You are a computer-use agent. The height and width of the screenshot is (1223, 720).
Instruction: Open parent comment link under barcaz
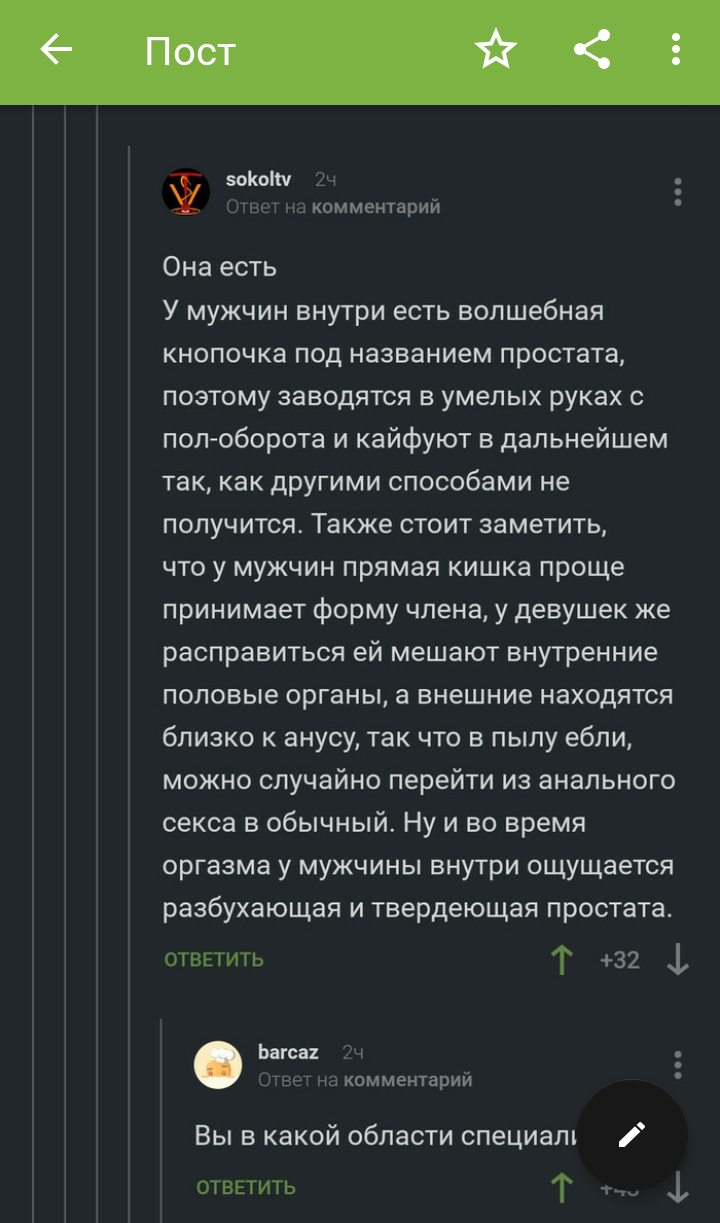click(x=407, y=1080)
